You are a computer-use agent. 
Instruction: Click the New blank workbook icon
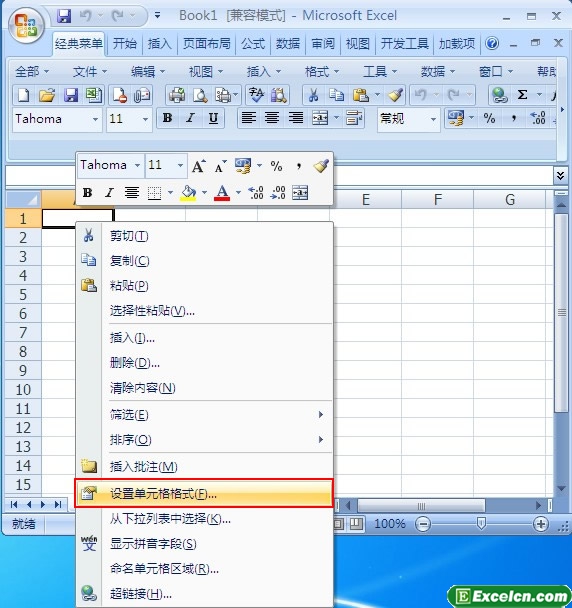pyautogui.click(x=24, y=95)
